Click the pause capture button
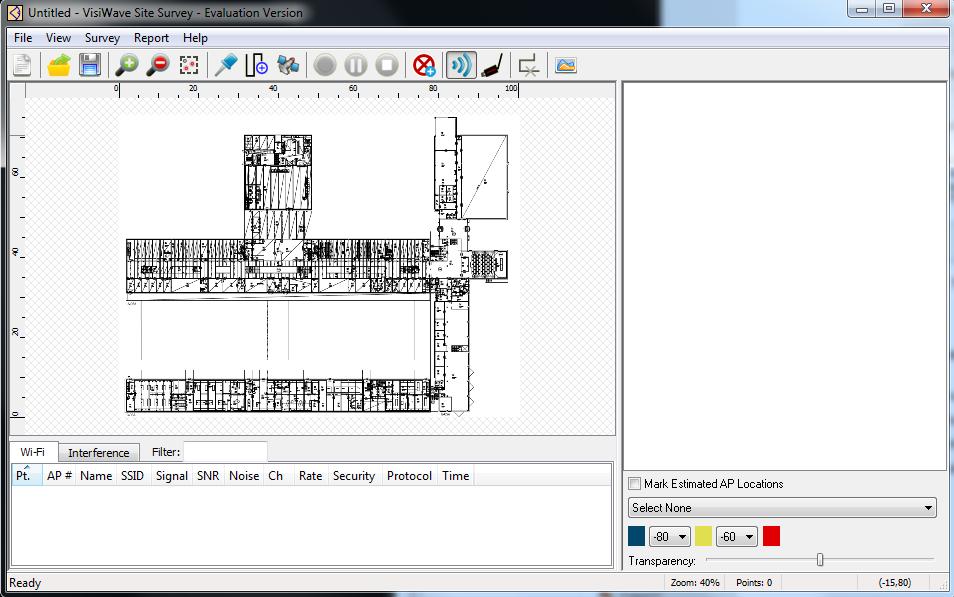This screenshot has height=597, width=954. tap(356, 65)
